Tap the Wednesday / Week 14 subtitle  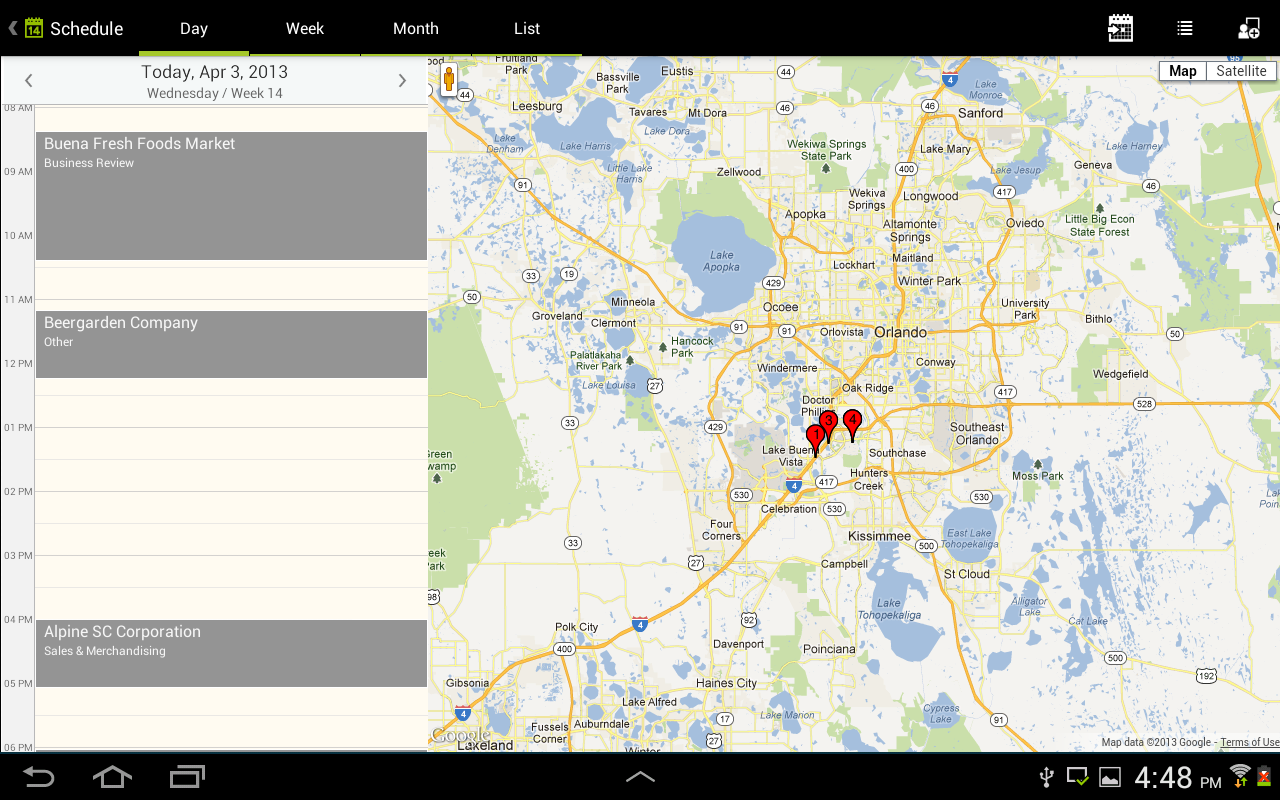coord(214,93)
